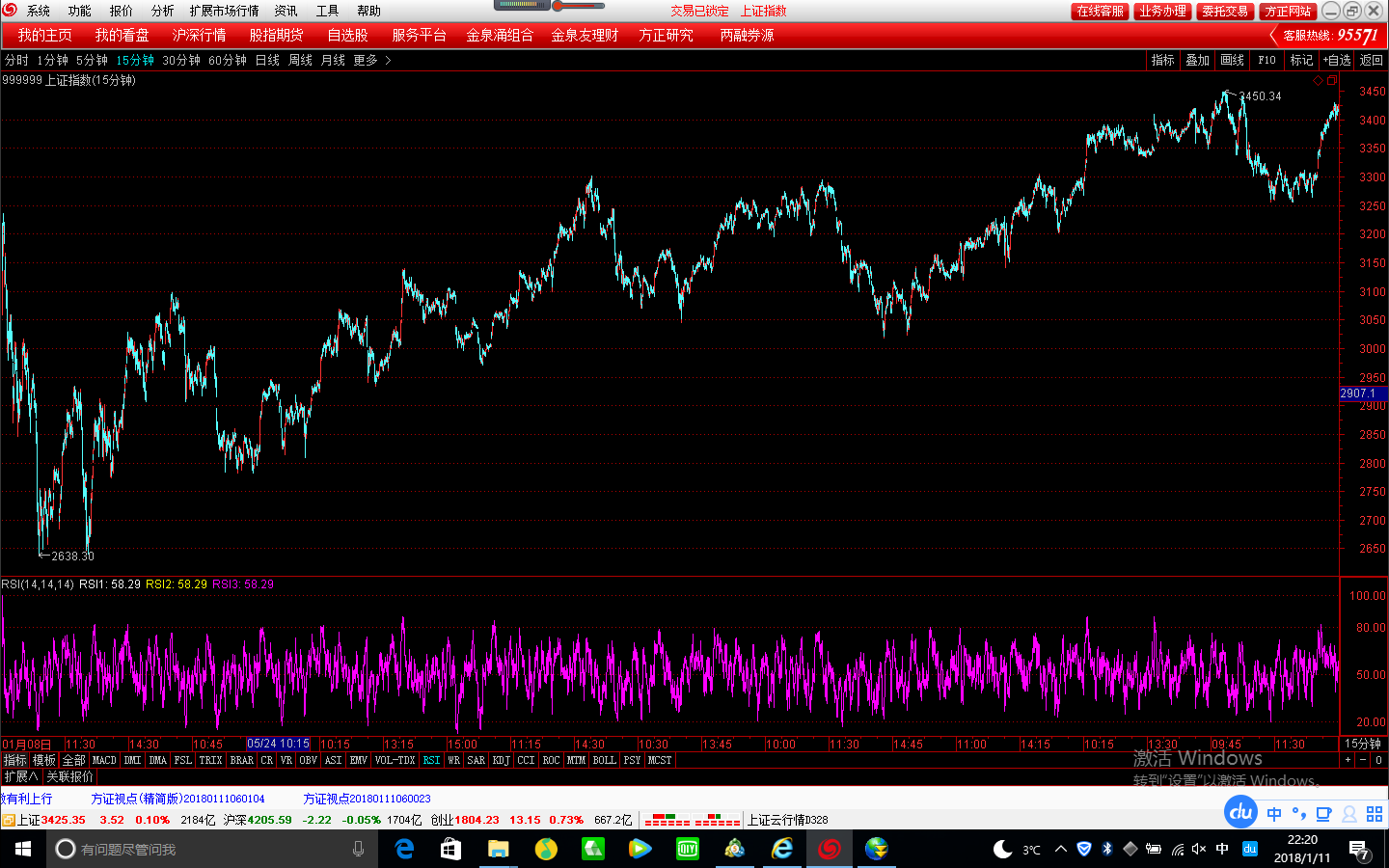The height and width of the screenshot is (868, 1389).
Task: Click the 在线客服 button
Action: (x=1101, y=11)
